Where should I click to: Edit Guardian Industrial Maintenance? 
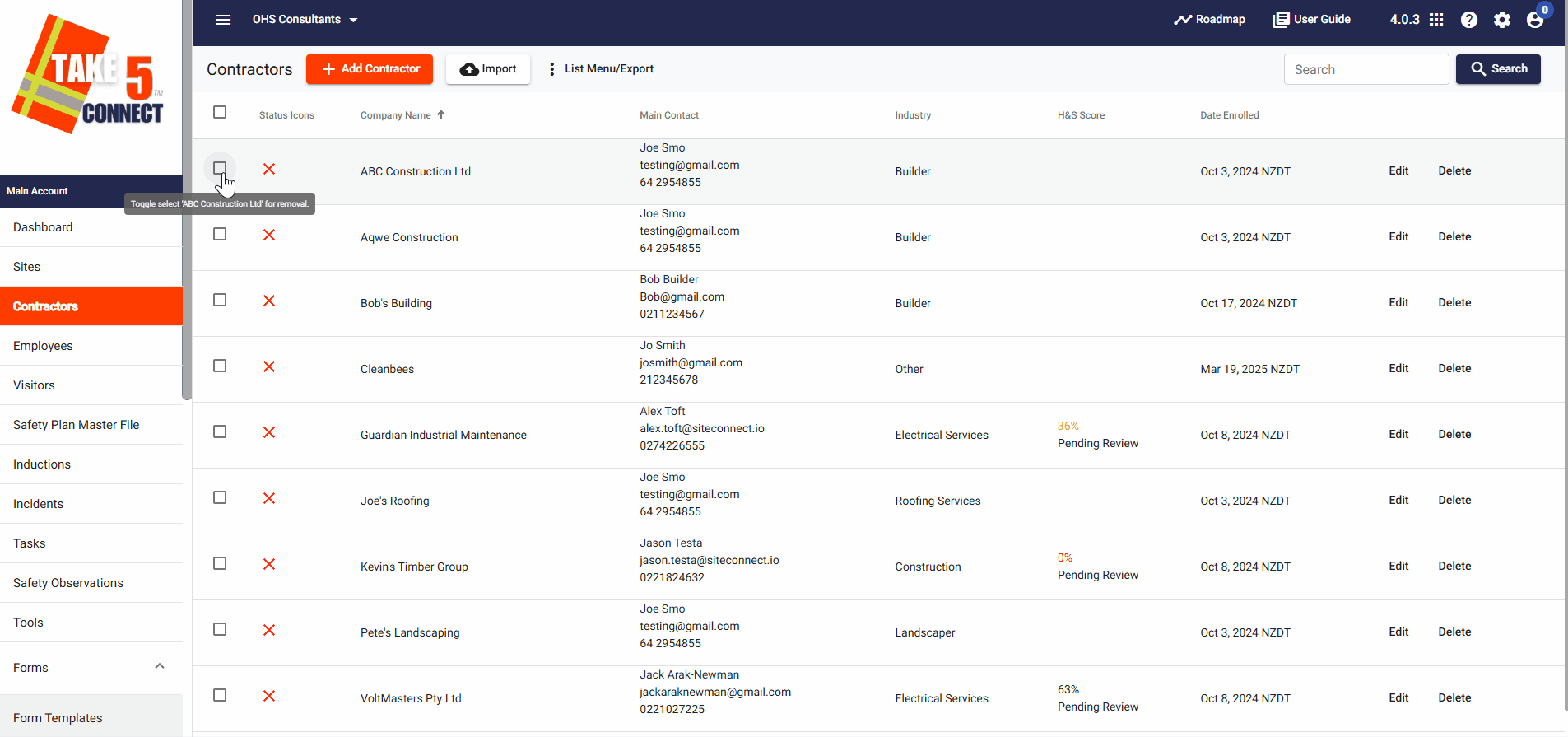click(1398, 434)
